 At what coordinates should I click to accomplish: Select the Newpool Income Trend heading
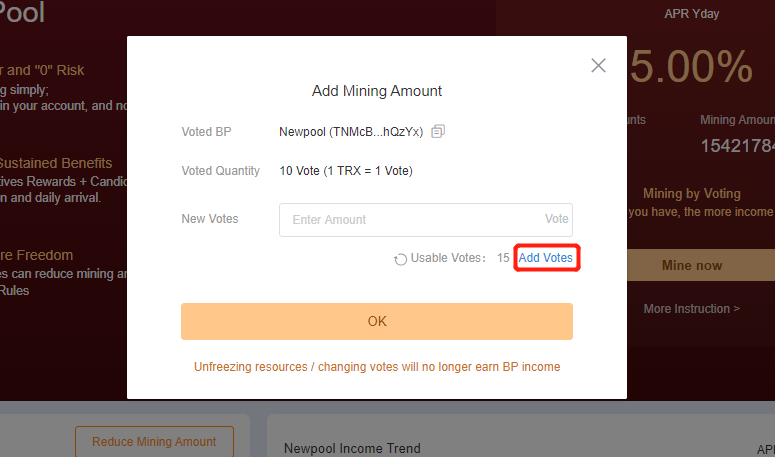[x=352, y=448]
